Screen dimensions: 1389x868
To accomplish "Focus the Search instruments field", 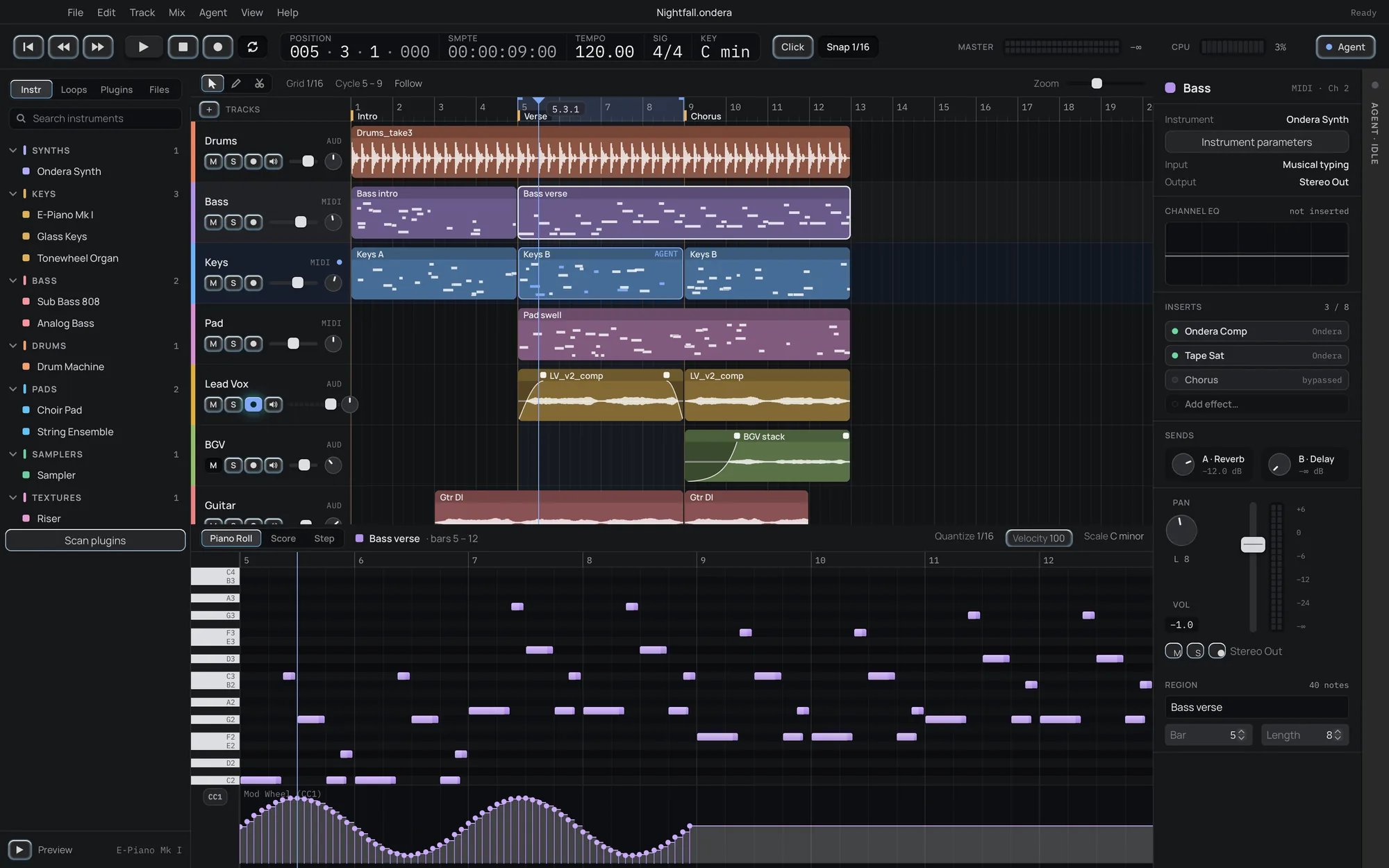I will [x=95, y=119].
